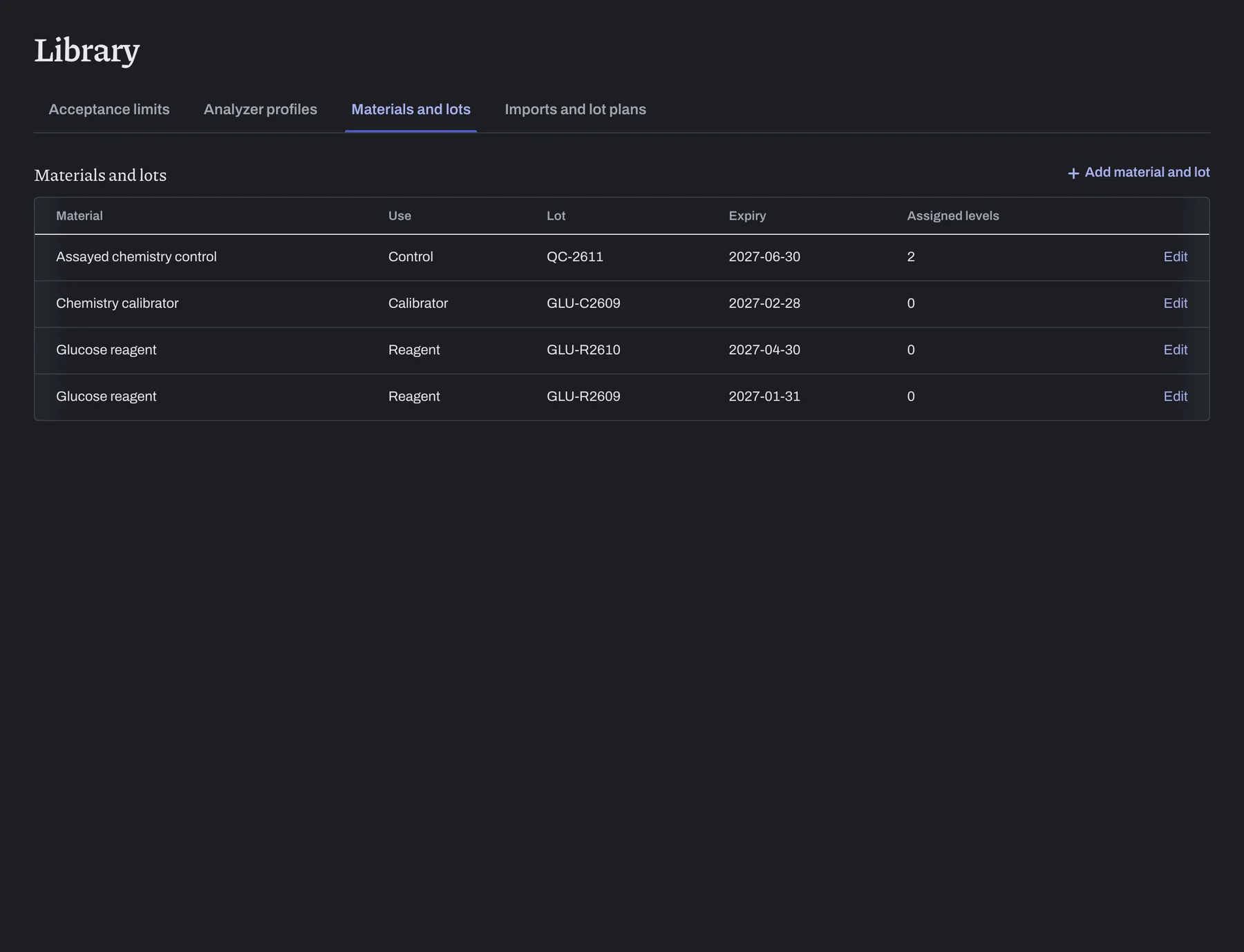The image size is (1244, 952).
Task: Click lot number QC-2611
Action: (x=575, y=257)
